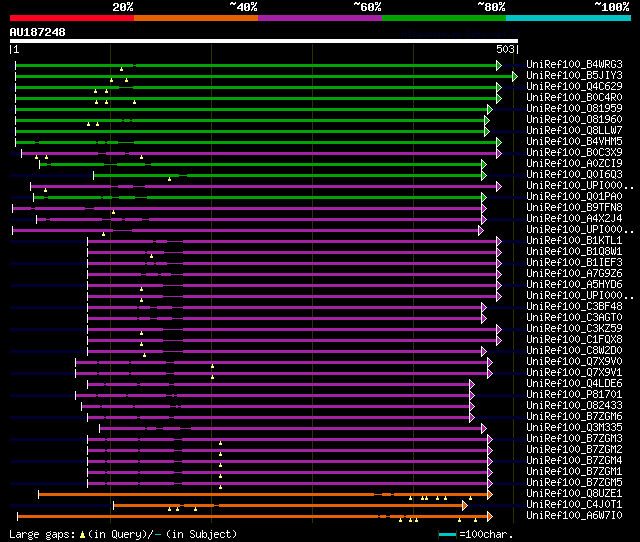Select the UniRef100_B1Q8W1 label
This screenshot has width=640, height=542.
click(574, 251)
